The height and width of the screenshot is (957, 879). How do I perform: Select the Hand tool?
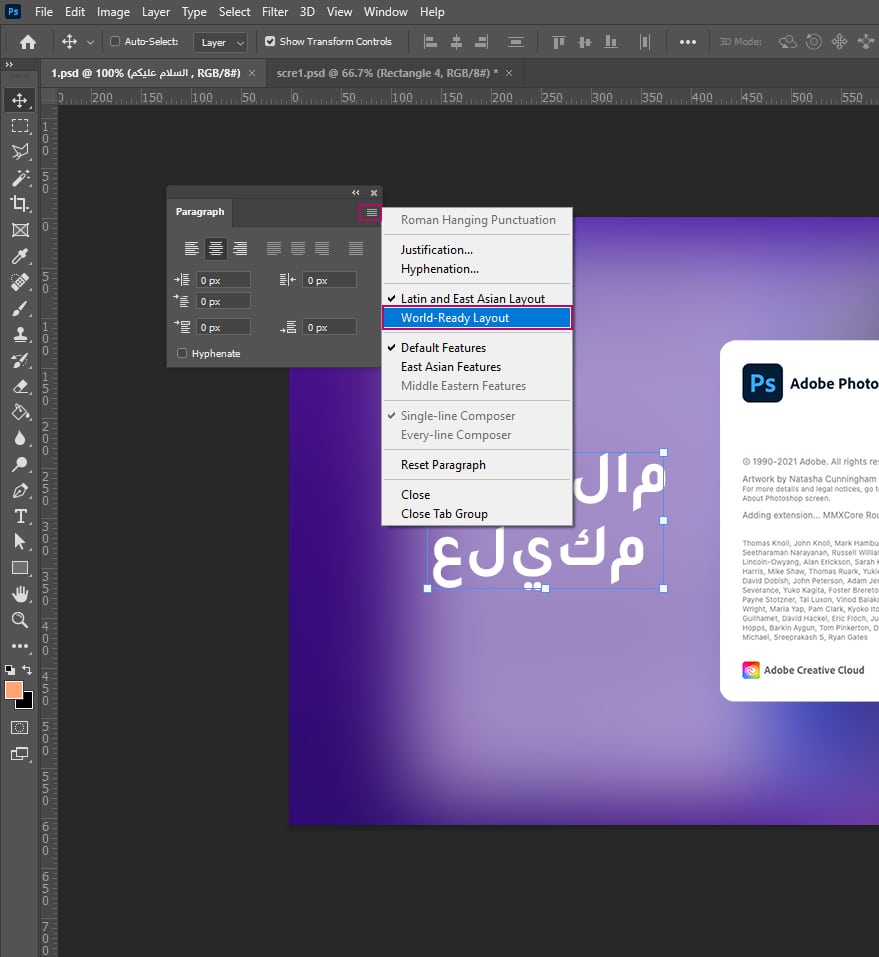coord(20,594)
